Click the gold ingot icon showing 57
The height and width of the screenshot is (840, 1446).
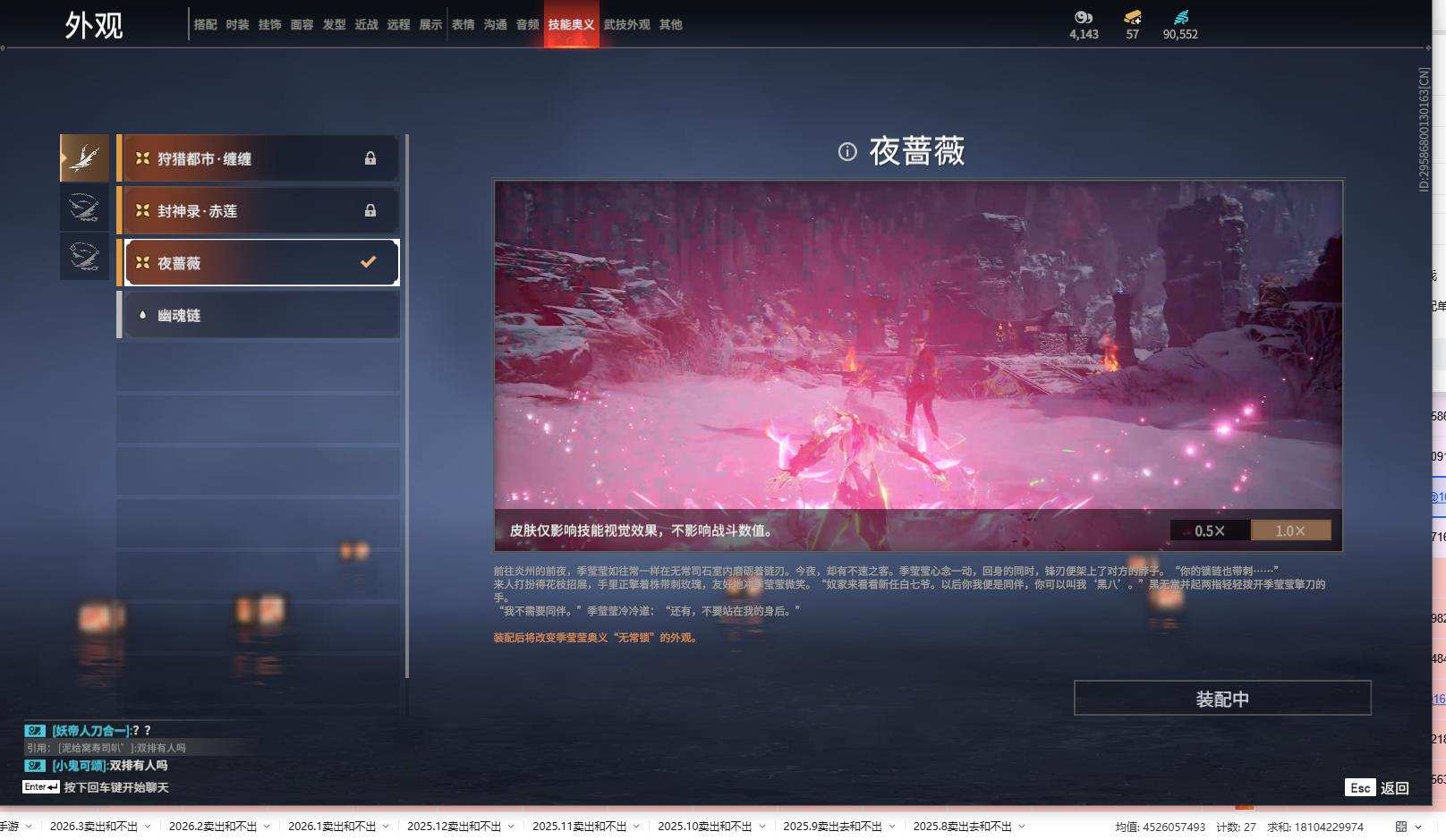tap(1133, 16)
